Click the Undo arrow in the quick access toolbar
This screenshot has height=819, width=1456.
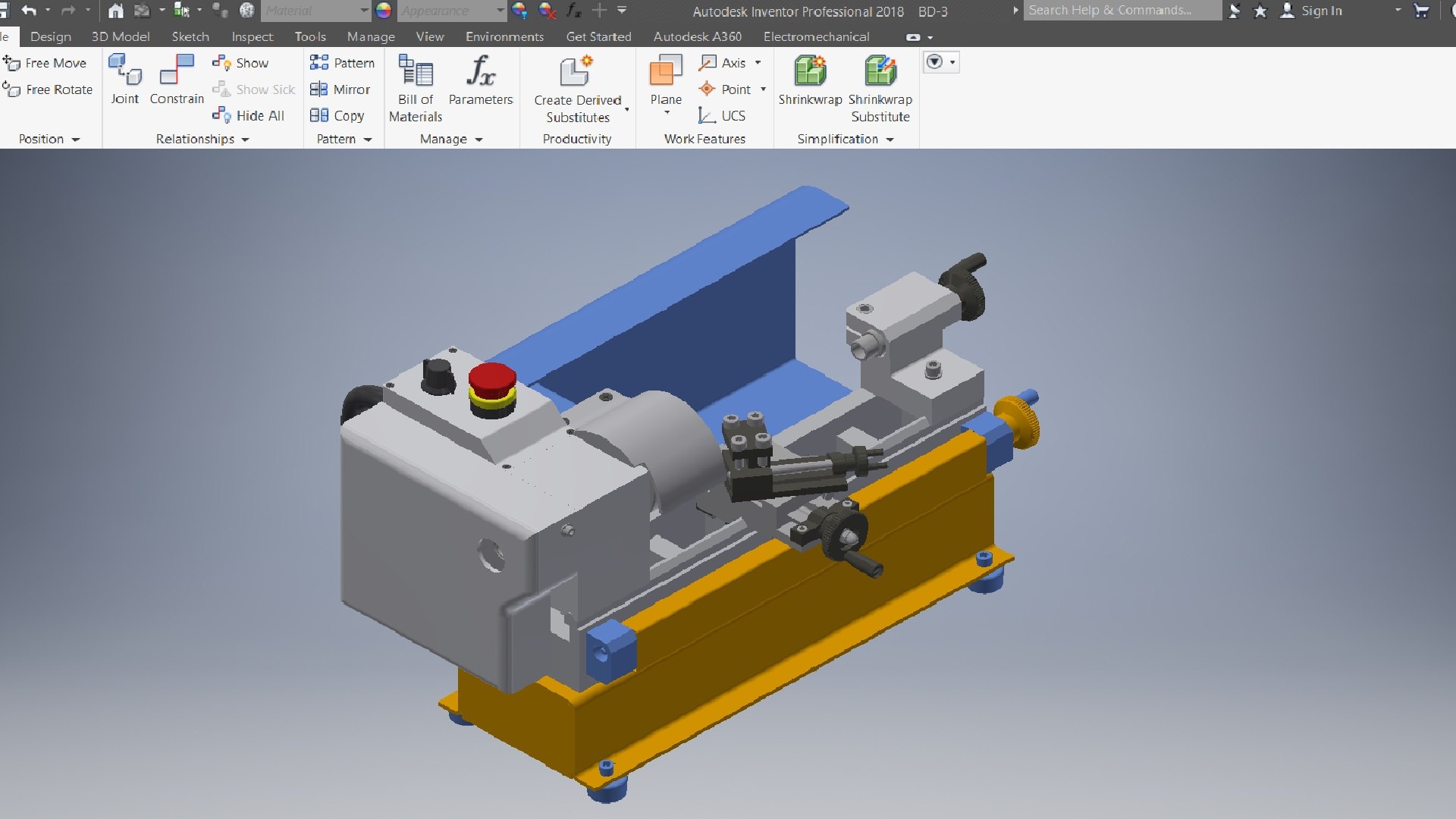tap(29, 11)
